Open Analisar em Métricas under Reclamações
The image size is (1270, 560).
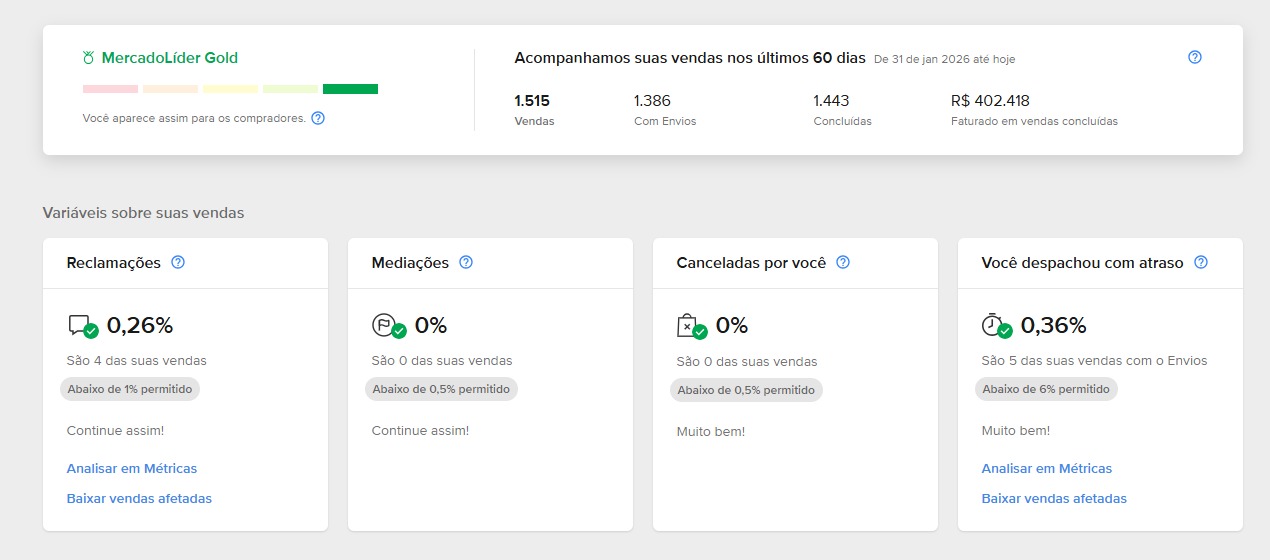click(132, 468)
